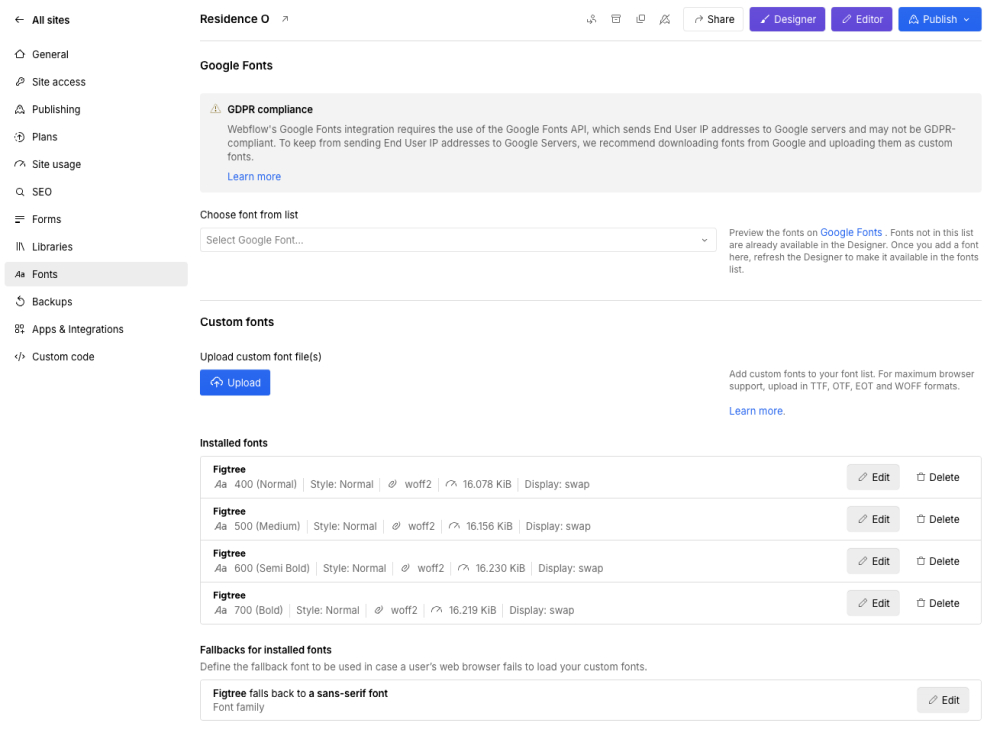The width and height of the screenshot is (1000, 734).
Task: Click the Site access key icon
Action: pyautogui.click(x=19, y=81)
